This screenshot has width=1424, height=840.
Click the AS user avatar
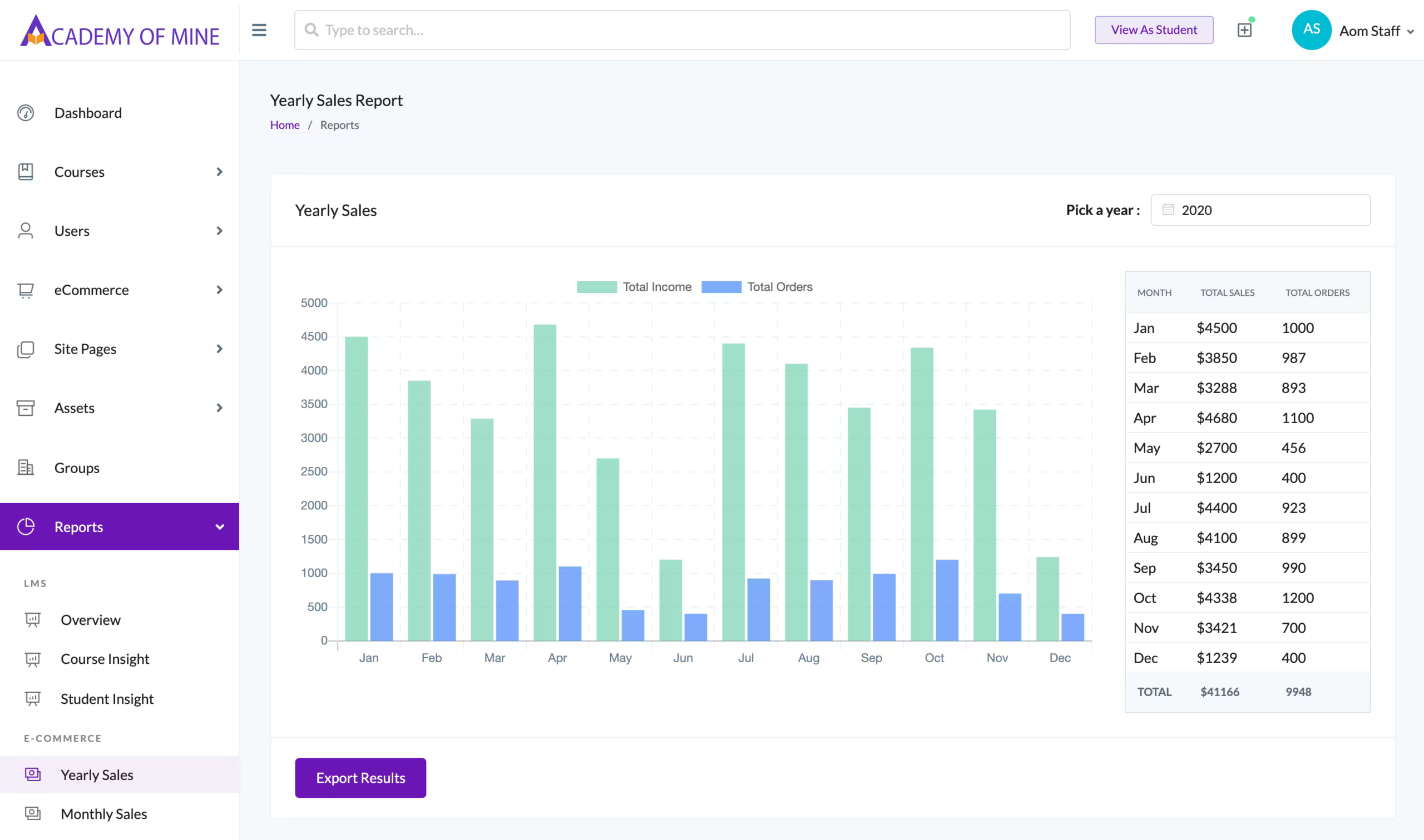1311,30
